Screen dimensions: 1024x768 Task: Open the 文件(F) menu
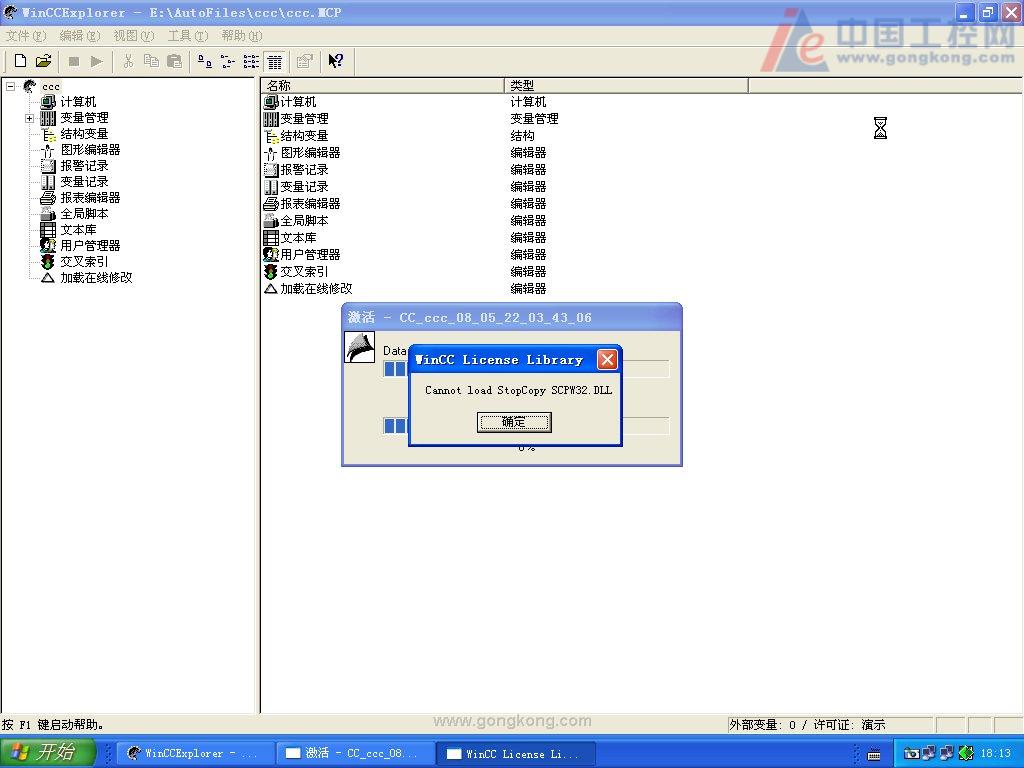point(25,36)
